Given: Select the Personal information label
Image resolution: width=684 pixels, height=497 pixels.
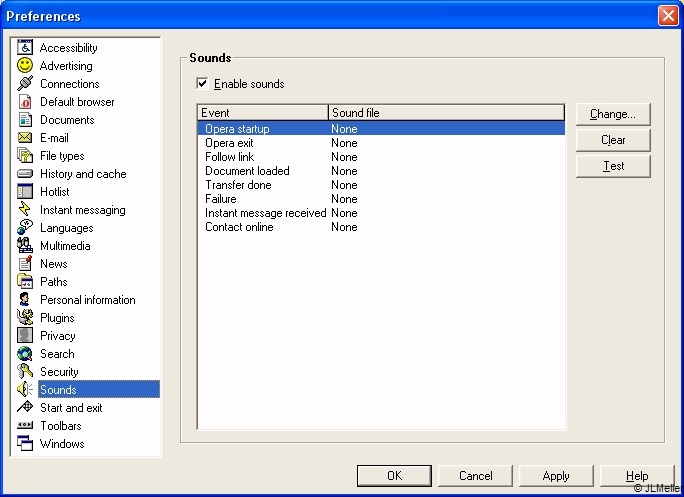Looking at the screenshot, I should pyautogui.click(x=88, y=300).
